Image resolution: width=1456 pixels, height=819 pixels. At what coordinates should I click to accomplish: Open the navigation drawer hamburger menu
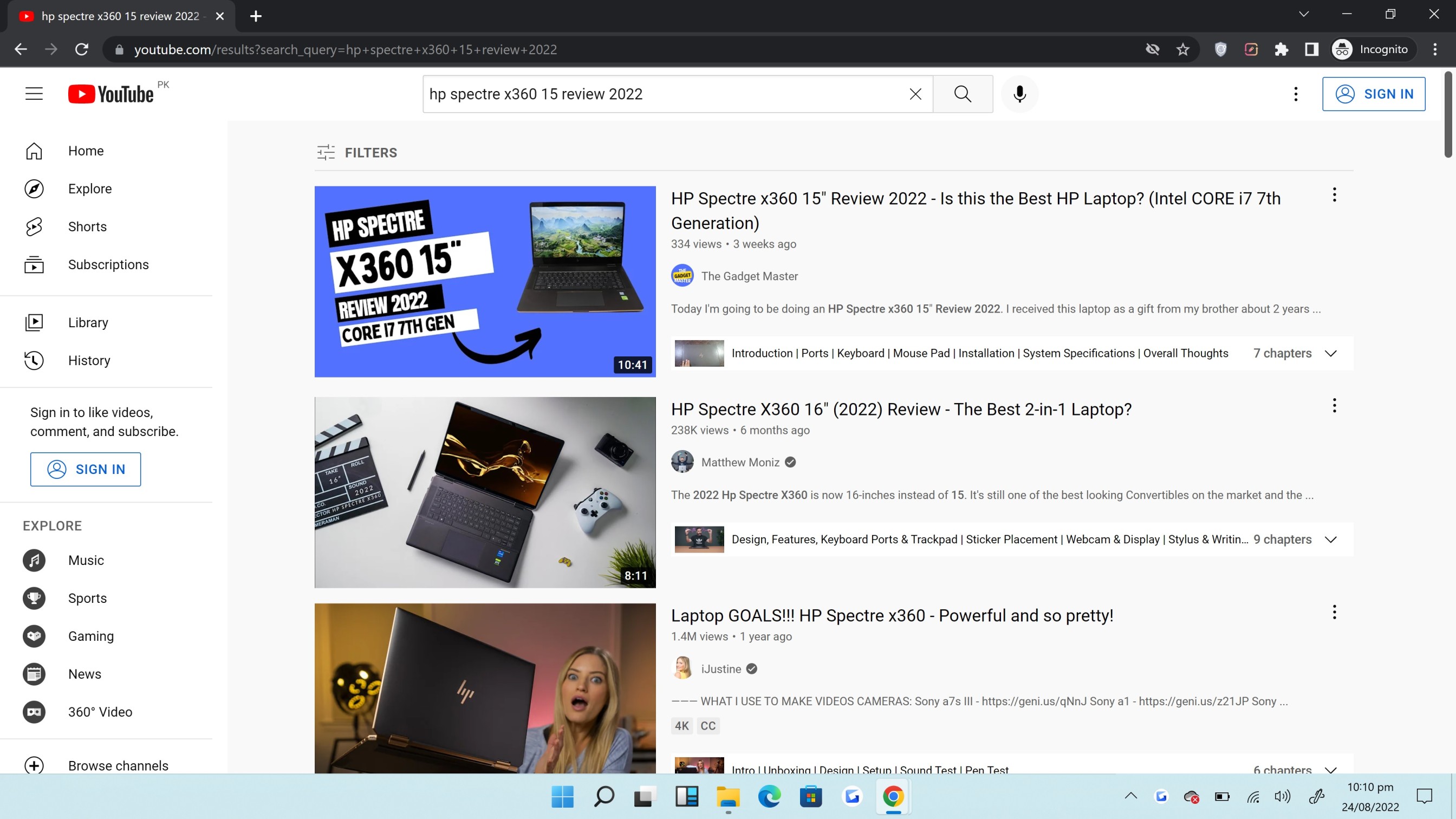pos(34,93)
